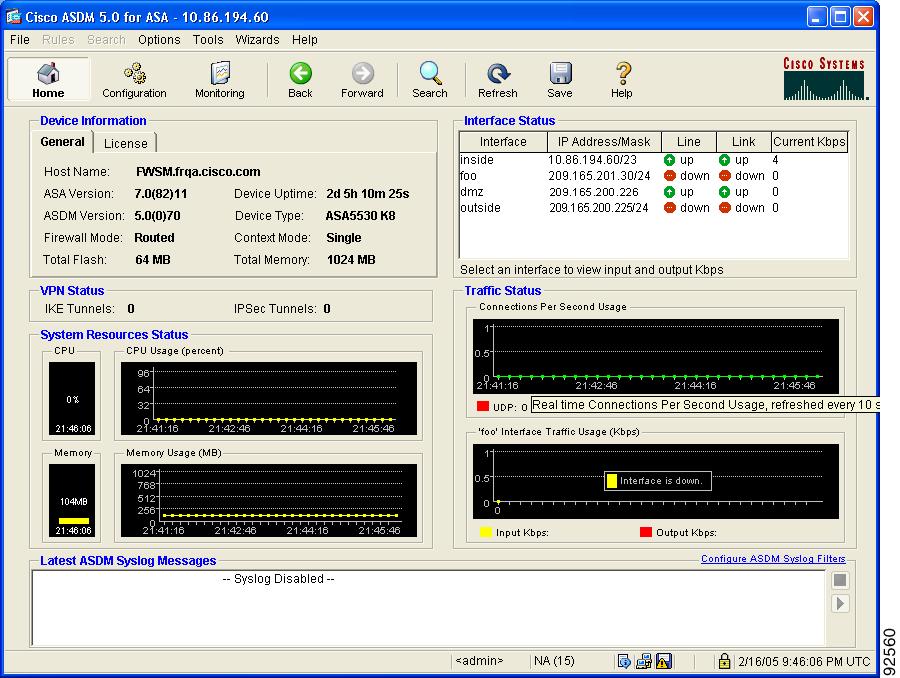Open the greyed-out Search menu

click(x=106, y=40)
